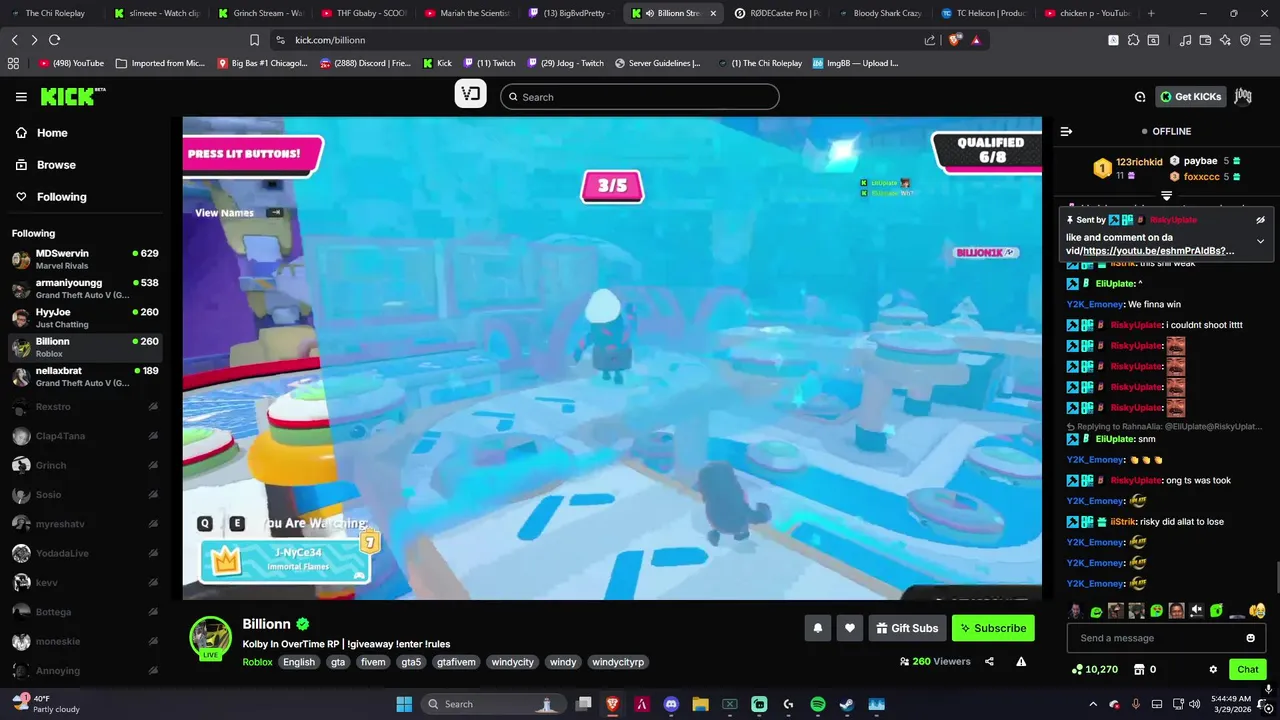
Task: Click the windycityrp tag
Action: click(x=617, y=662)
